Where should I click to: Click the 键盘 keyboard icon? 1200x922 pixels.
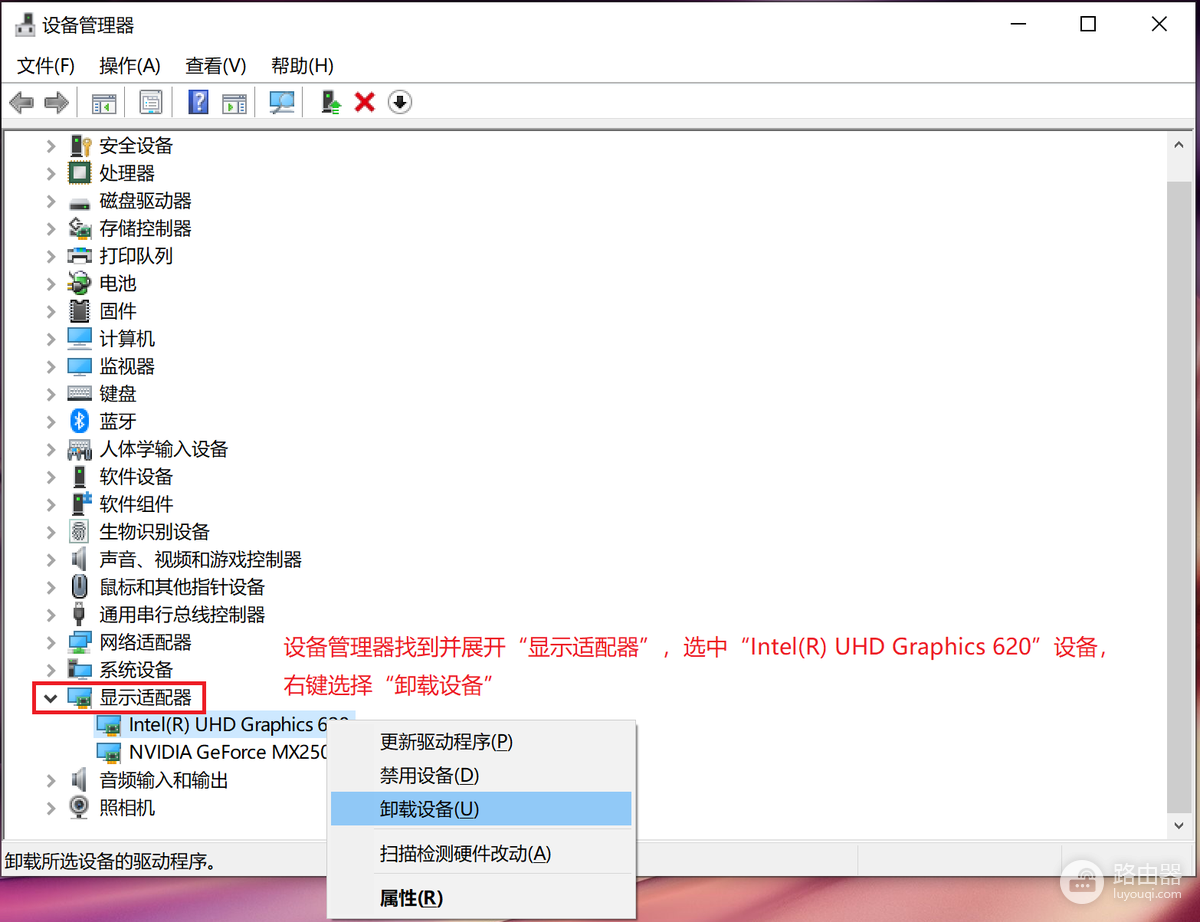coord(80,394)
